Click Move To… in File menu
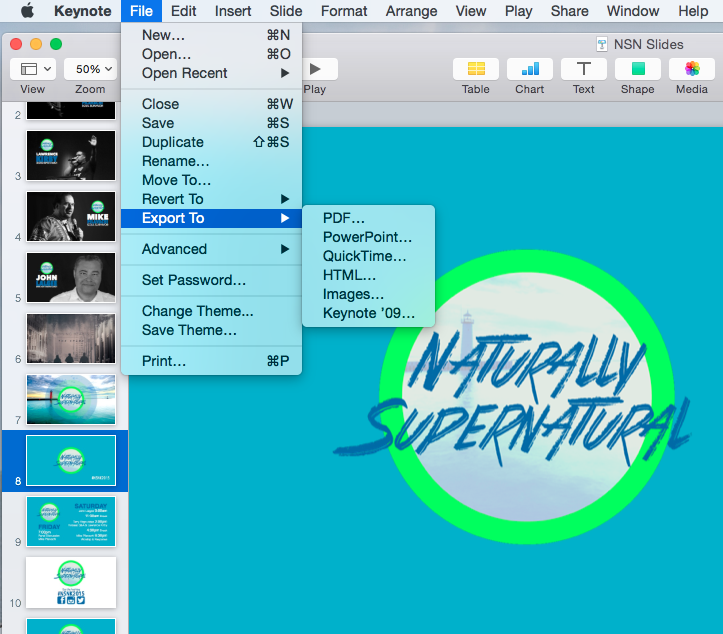The width and height of the screenshot is (723, 634). click(x=212, y=180)
